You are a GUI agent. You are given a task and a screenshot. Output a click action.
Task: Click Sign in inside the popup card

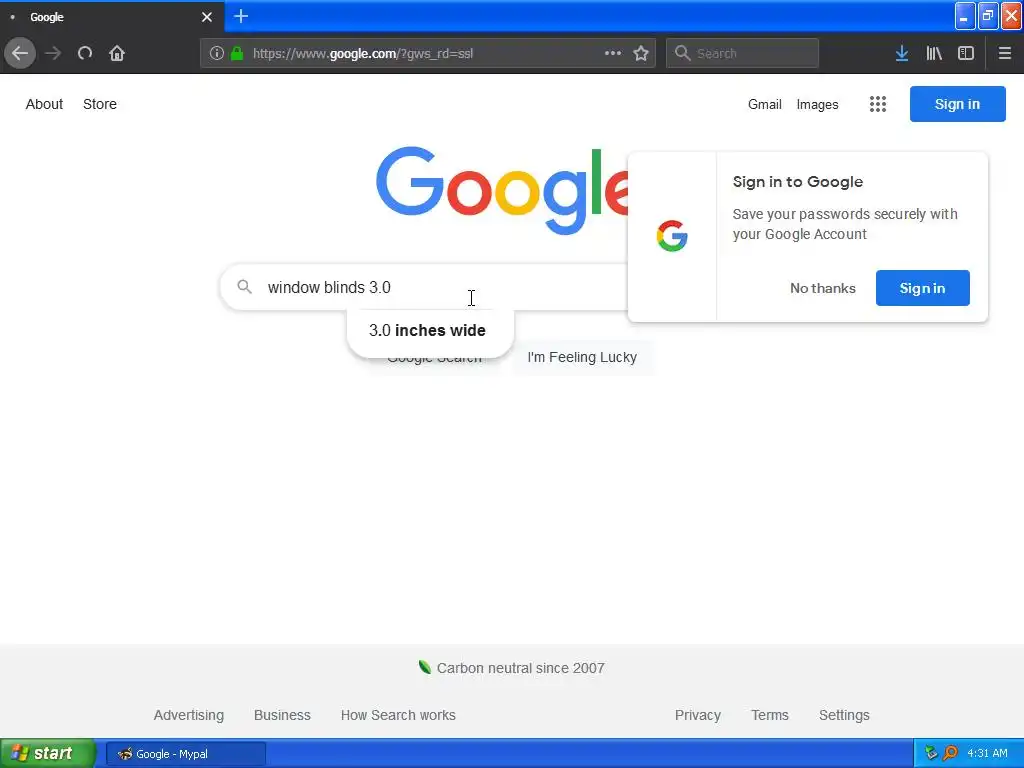point(922,288)
